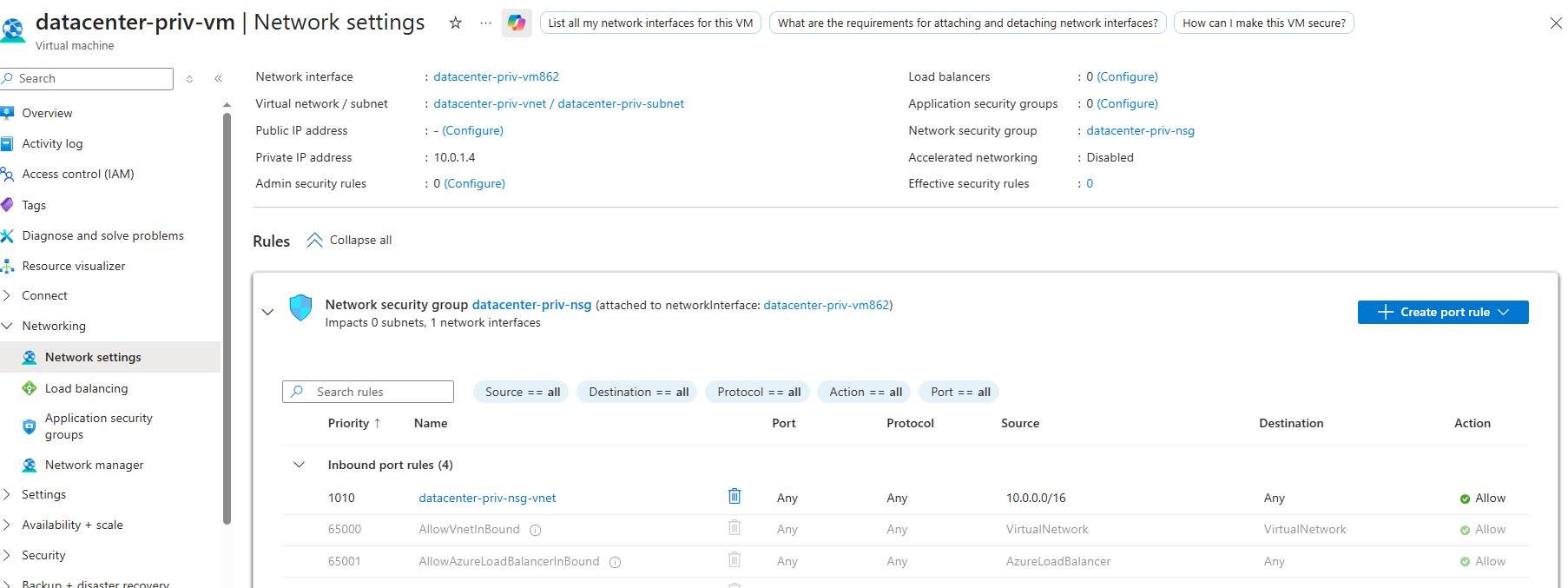Open the Create port rule dropdown

pyautogui.click(x=1442, y=313)
